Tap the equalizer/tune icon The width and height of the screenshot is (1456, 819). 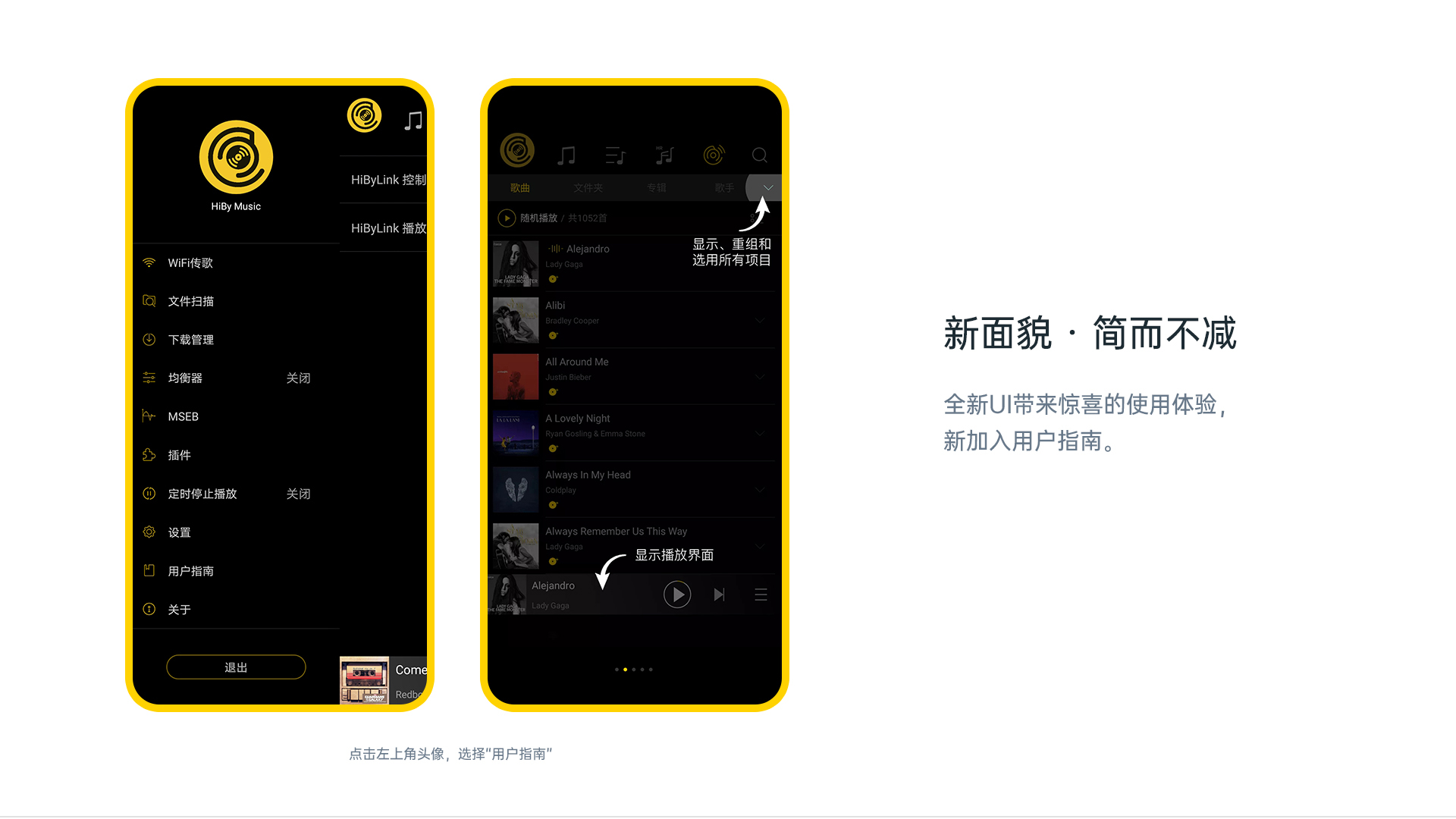pyautogui.click(x=150, y=378)
